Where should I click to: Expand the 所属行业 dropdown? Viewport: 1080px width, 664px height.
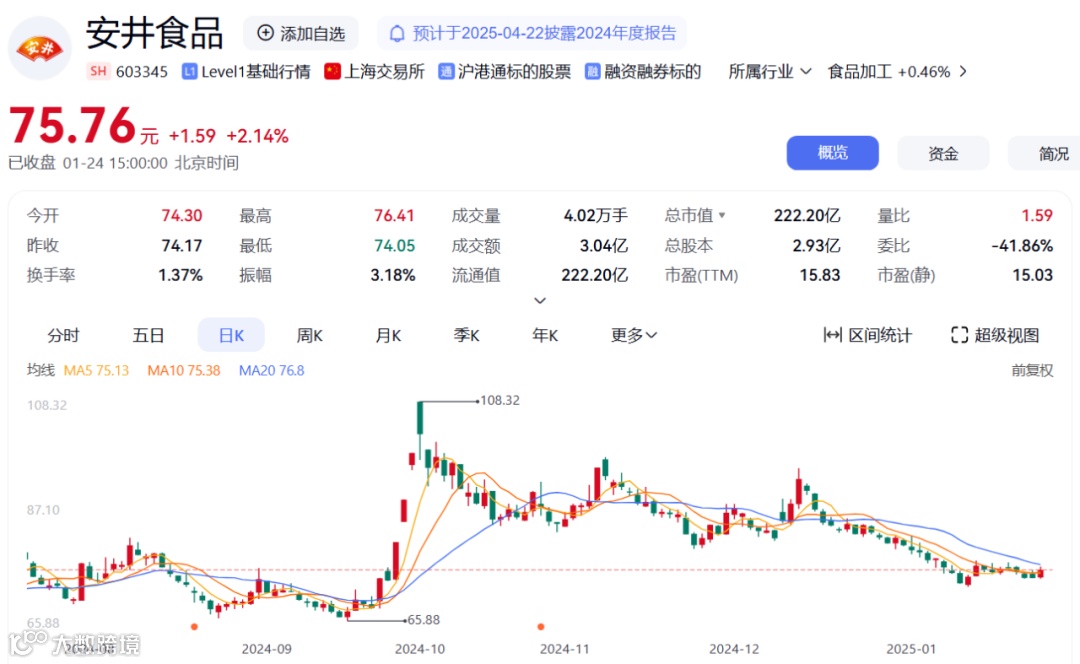click(770, 72)
